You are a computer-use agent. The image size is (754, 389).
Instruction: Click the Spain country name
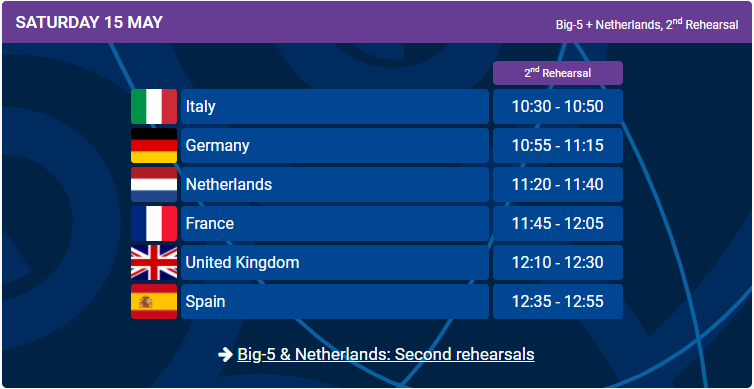point(205,301)
